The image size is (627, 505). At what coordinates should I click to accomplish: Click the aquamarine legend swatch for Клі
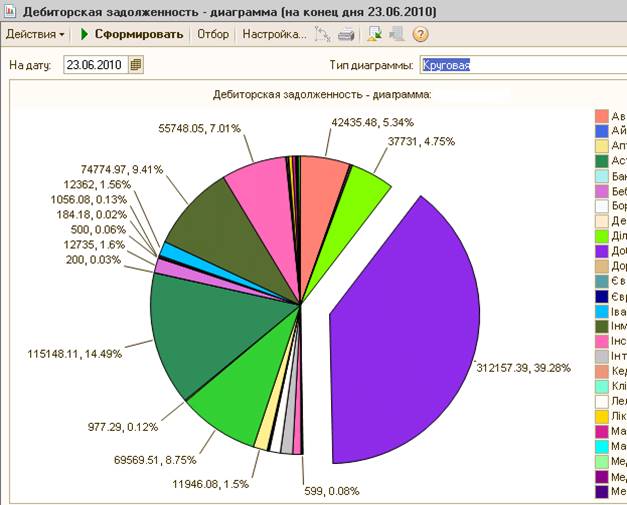click(602, 387)
